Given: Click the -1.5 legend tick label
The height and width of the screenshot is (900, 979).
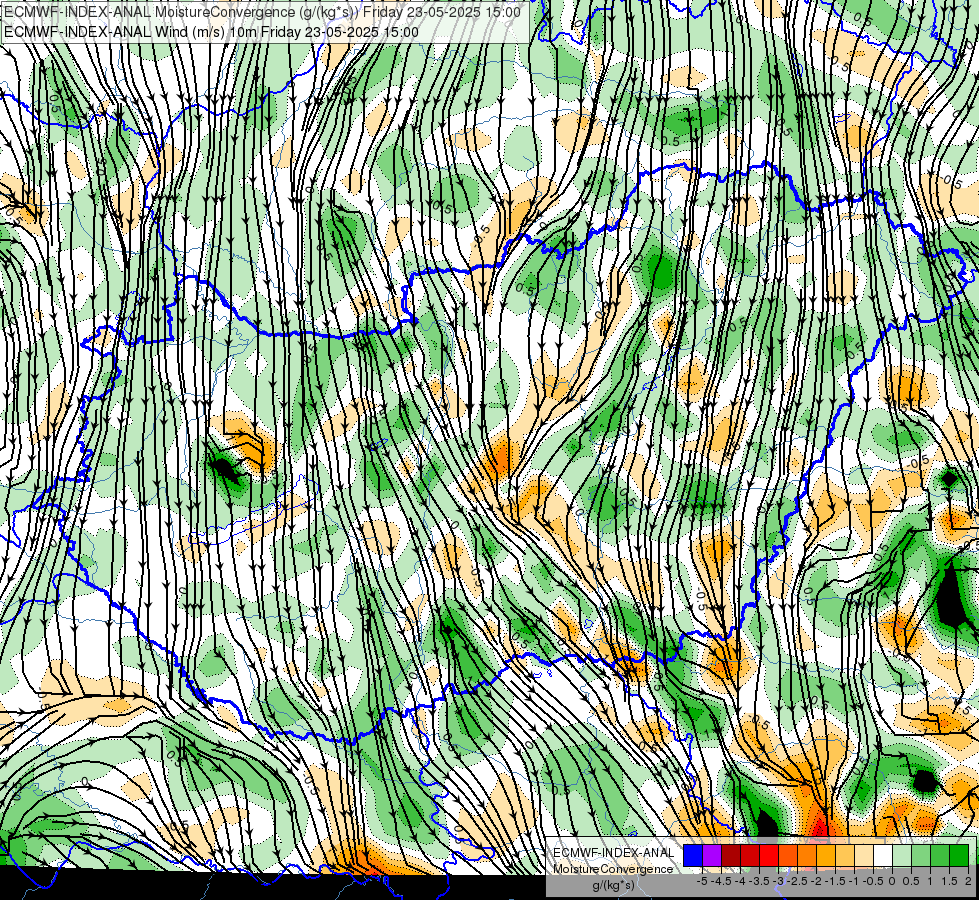Looking at the screenshot, I should [835, 881].
